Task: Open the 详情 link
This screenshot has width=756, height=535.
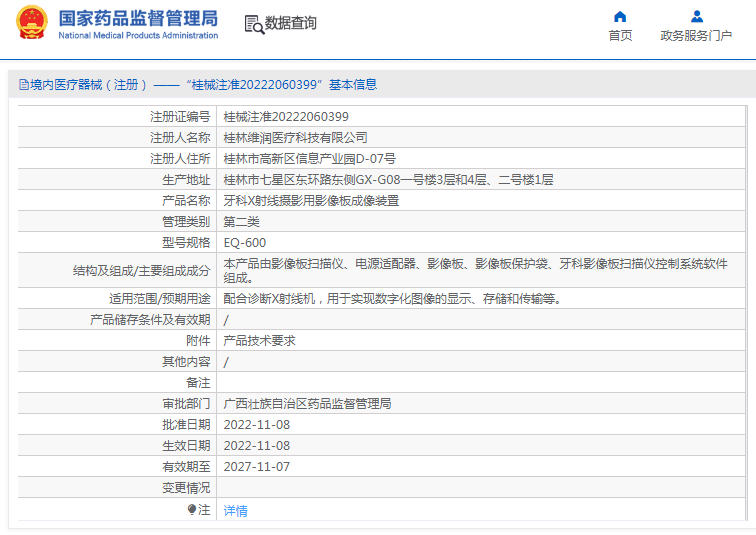Action: [236, 510]
